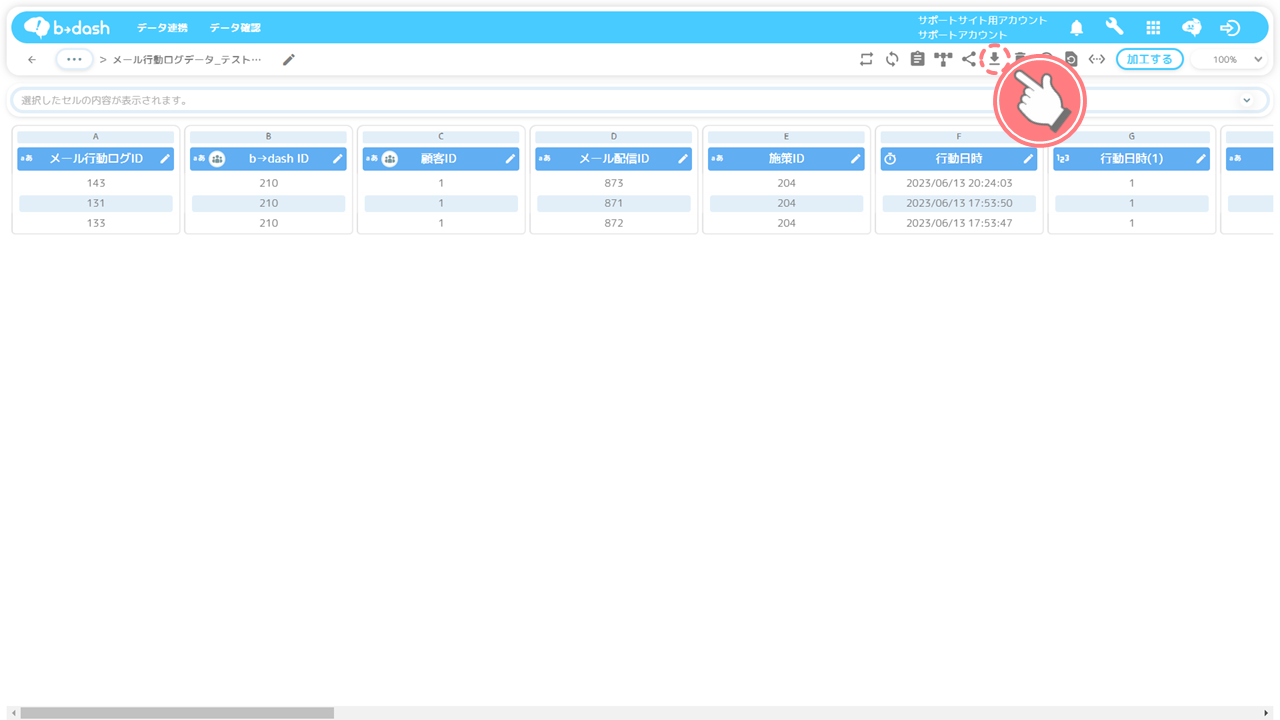Screen dimensions: 1280x720
Task: Open the データ確認 menu
Action: [x=235, y=28]
